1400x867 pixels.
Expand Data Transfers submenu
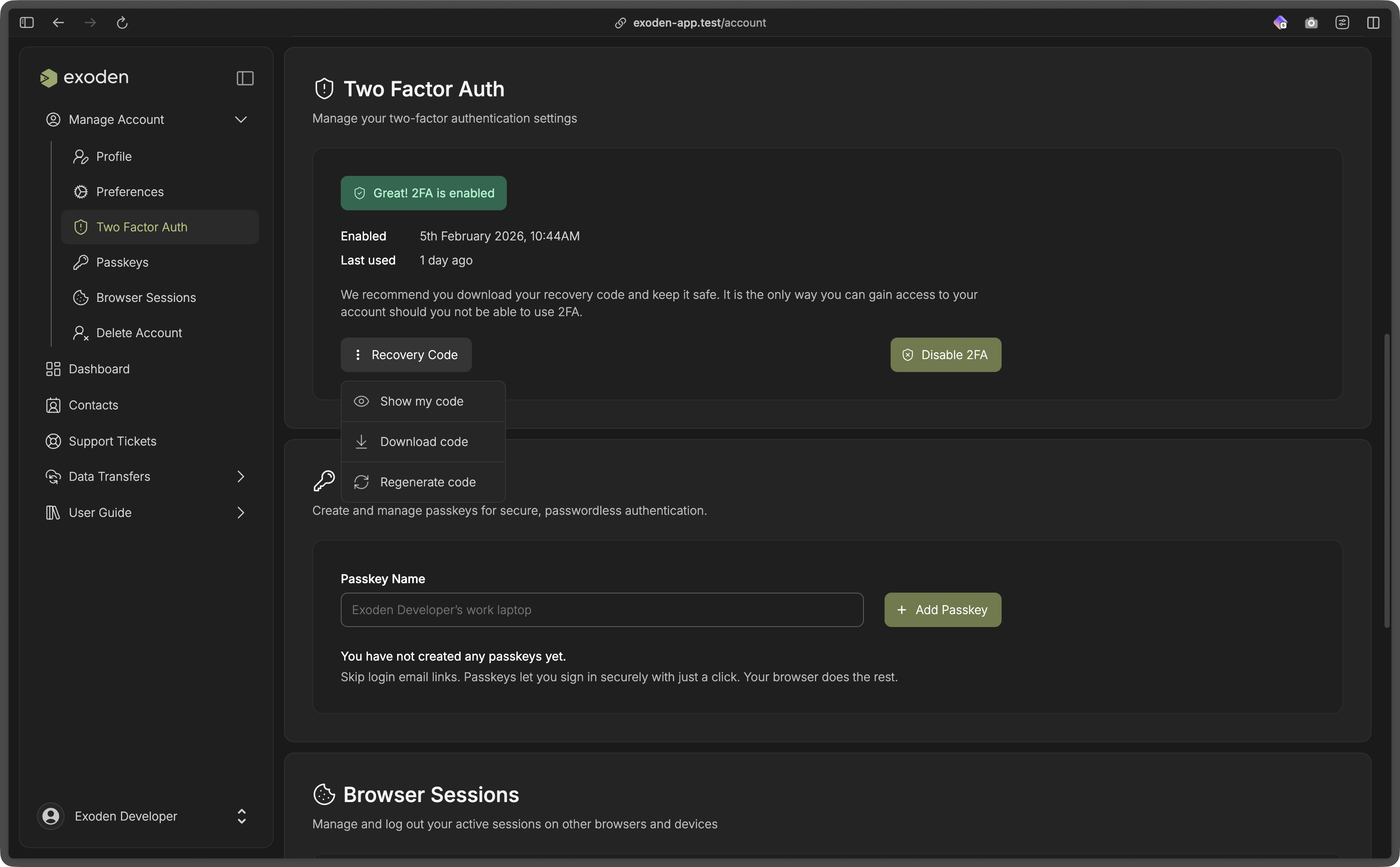coord(241,477)
